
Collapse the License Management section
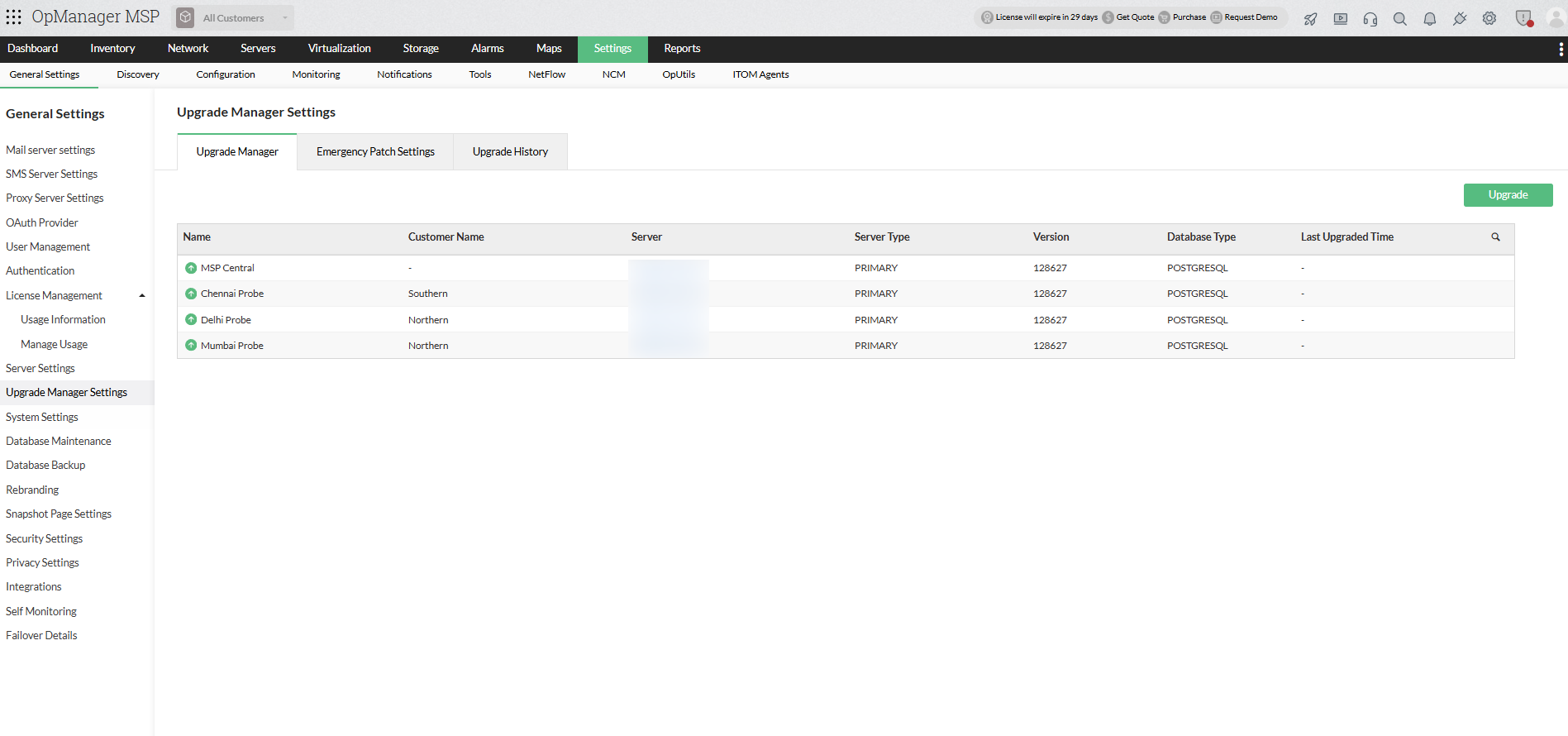(x=142, y=295)
